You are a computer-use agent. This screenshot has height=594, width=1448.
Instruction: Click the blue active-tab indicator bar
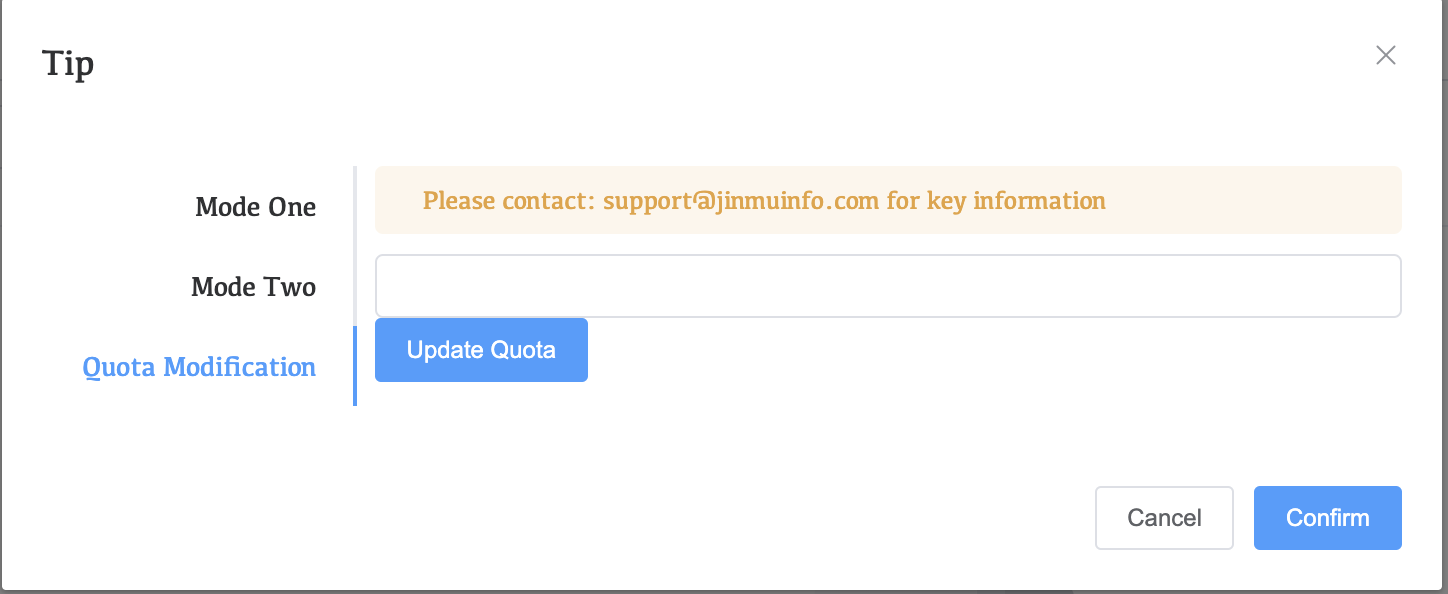point(355,366)
